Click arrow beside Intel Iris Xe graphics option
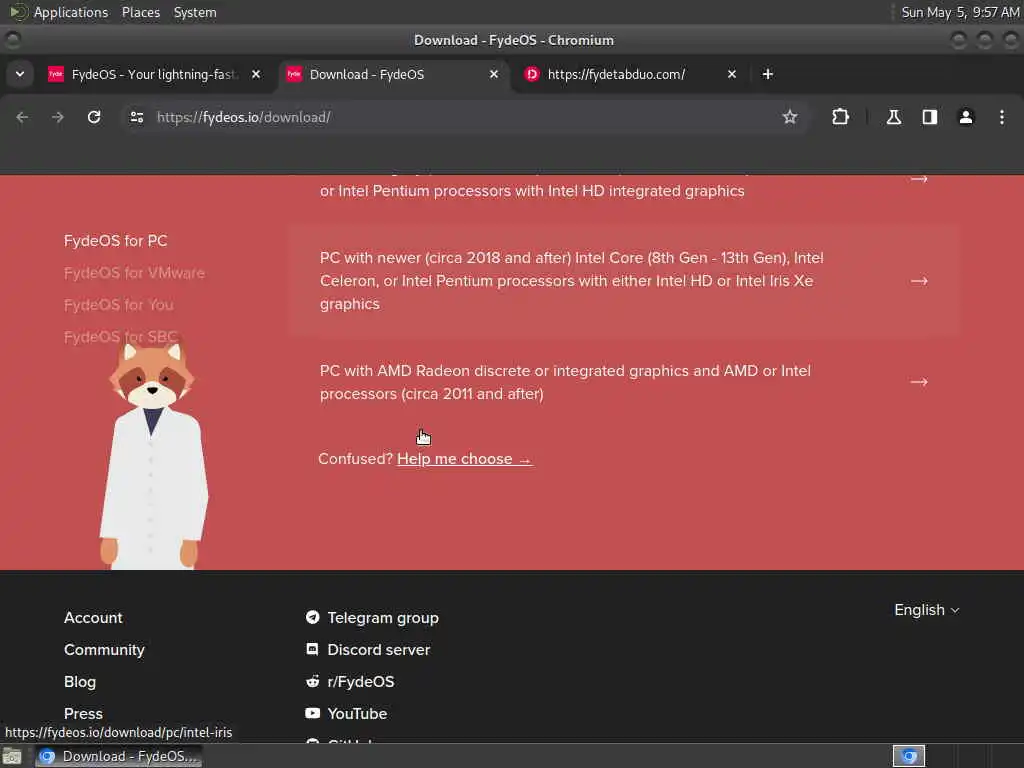The image size is (1024, 768). (919, 281)
